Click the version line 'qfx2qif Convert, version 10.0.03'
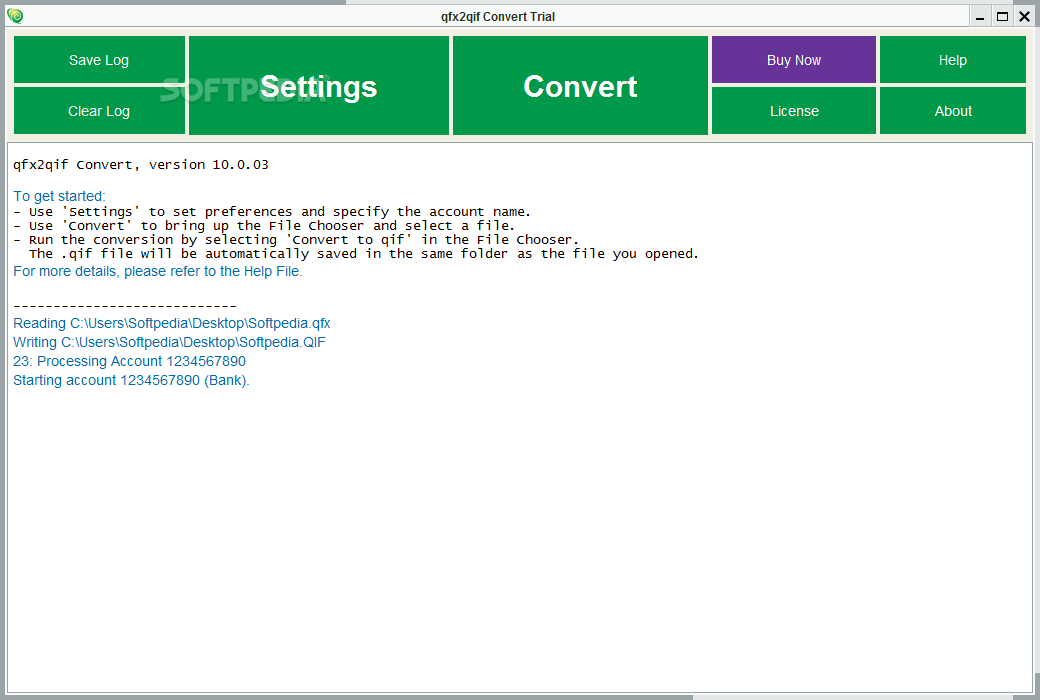 click(141, 165)
